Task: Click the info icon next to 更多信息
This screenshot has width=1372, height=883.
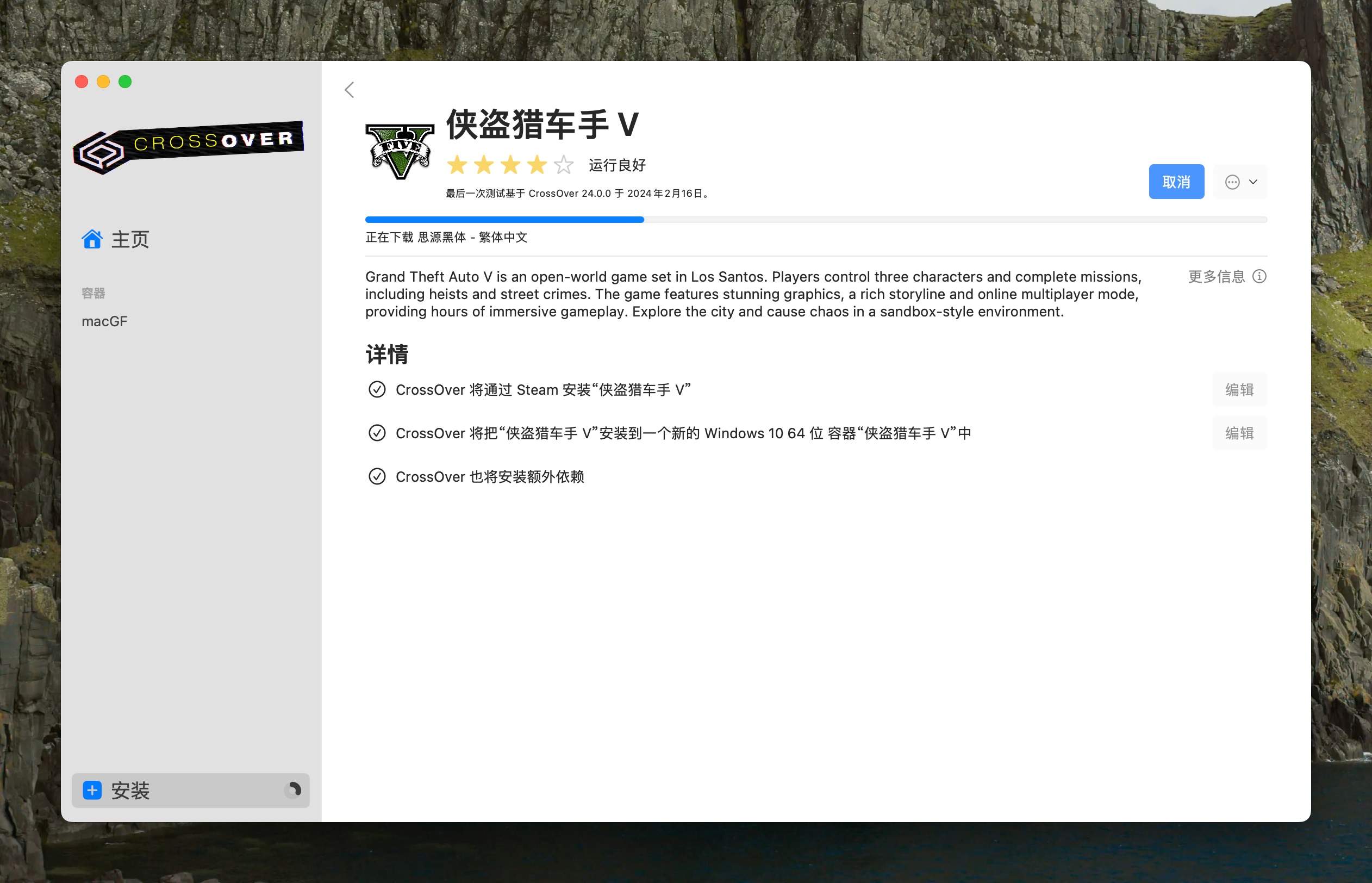Action: pyautogui.click(x=1259, y=276)
